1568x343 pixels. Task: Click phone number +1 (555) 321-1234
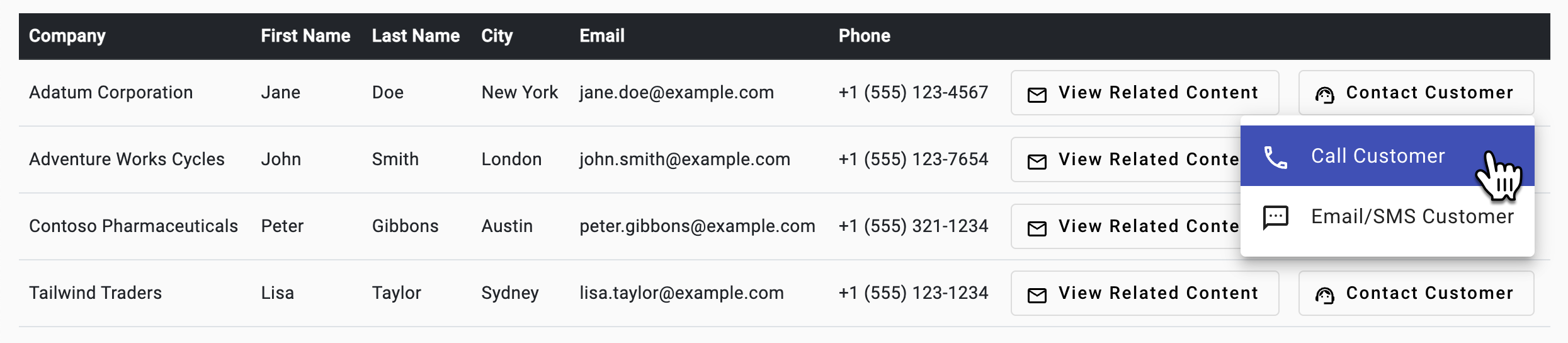pyautogui.click(x=913, y=226)
